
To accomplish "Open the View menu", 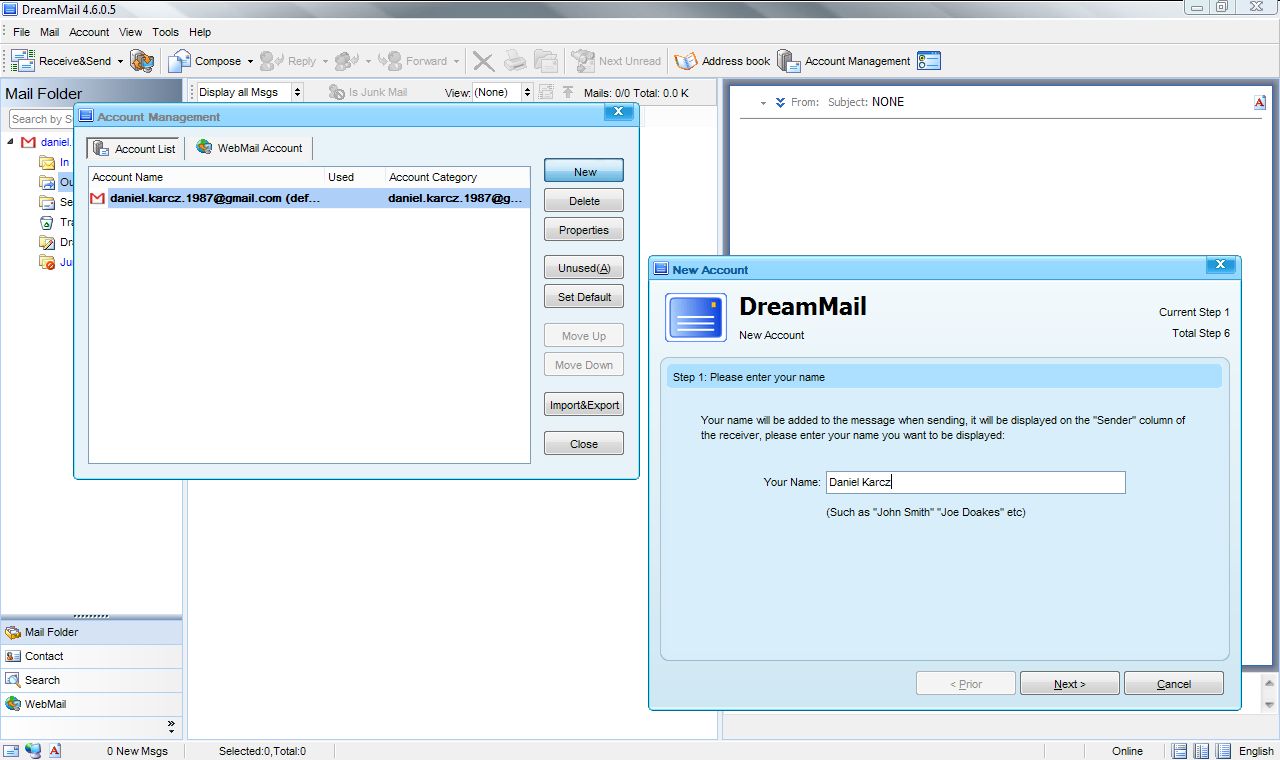I will [x=131, y=32].
